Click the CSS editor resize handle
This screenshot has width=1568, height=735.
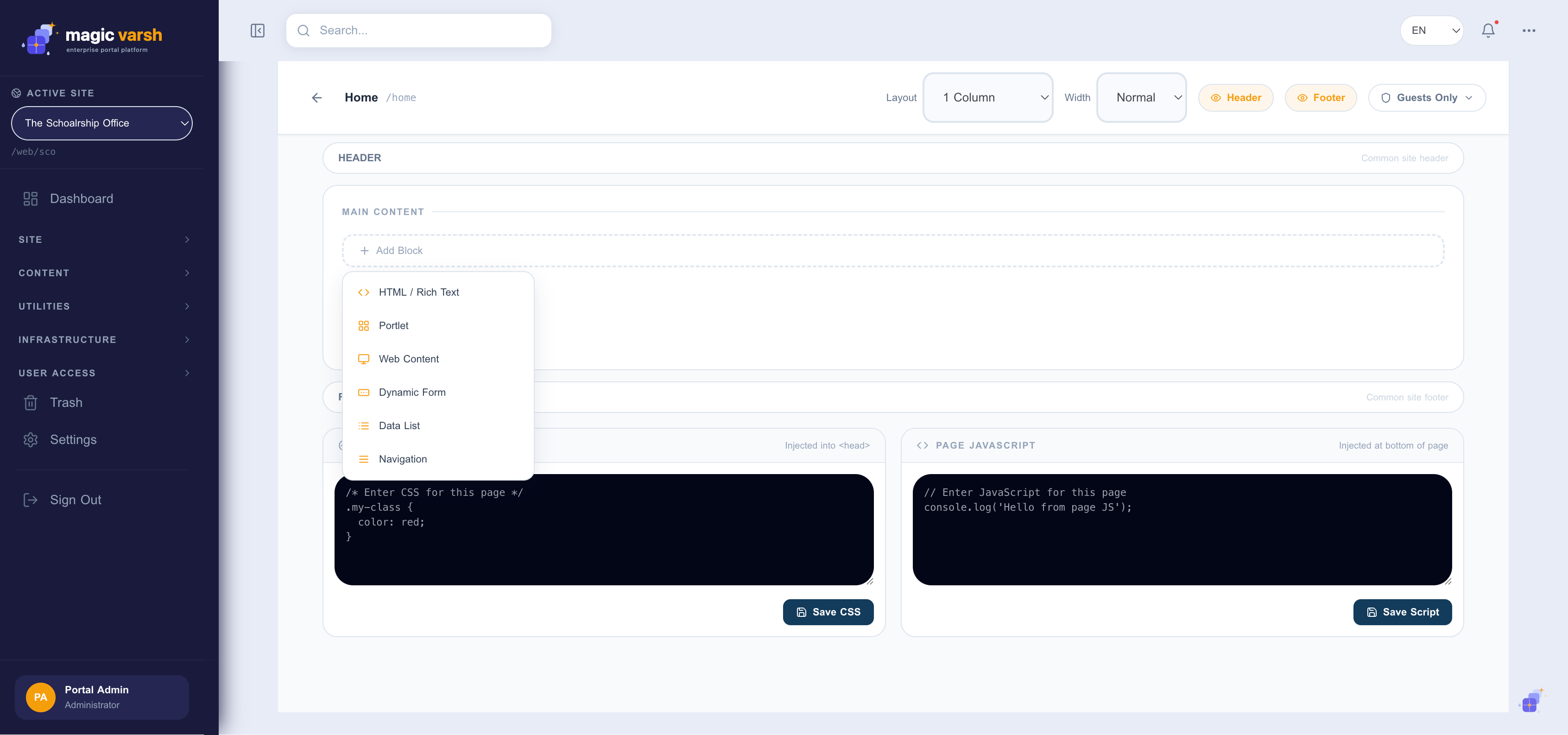click(x=870, y=582)
